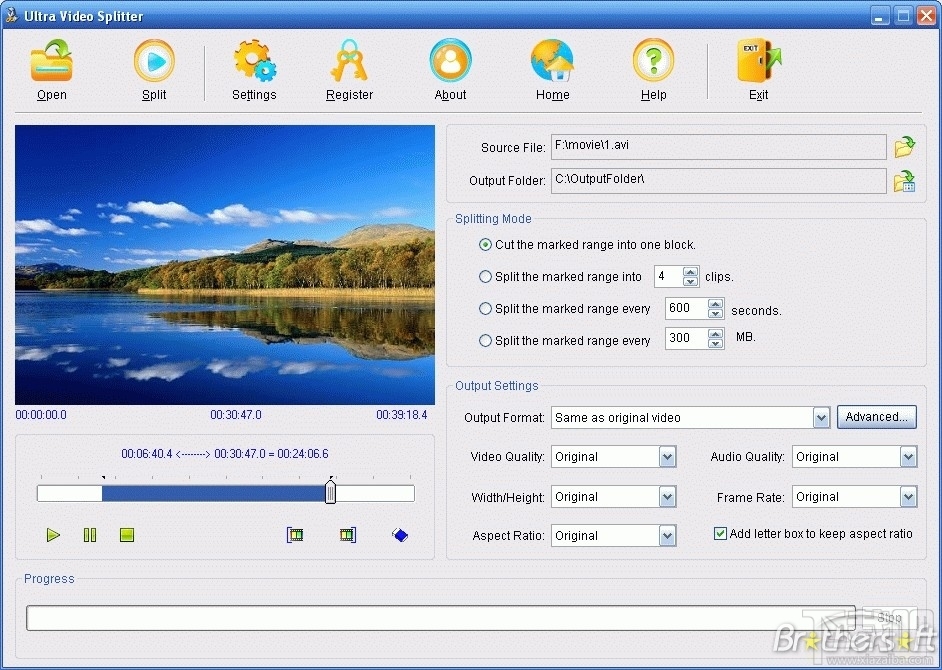942x670 pixels.
Task: Open the Settings panel
Action: click(x=253, y=67)
